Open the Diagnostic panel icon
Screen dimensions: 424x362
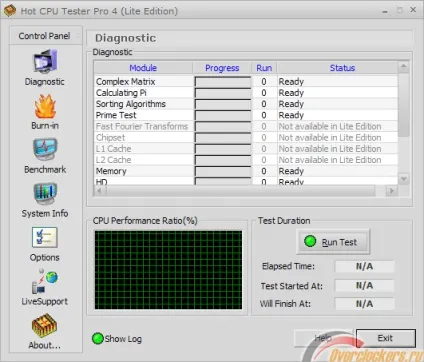(45, 61)
